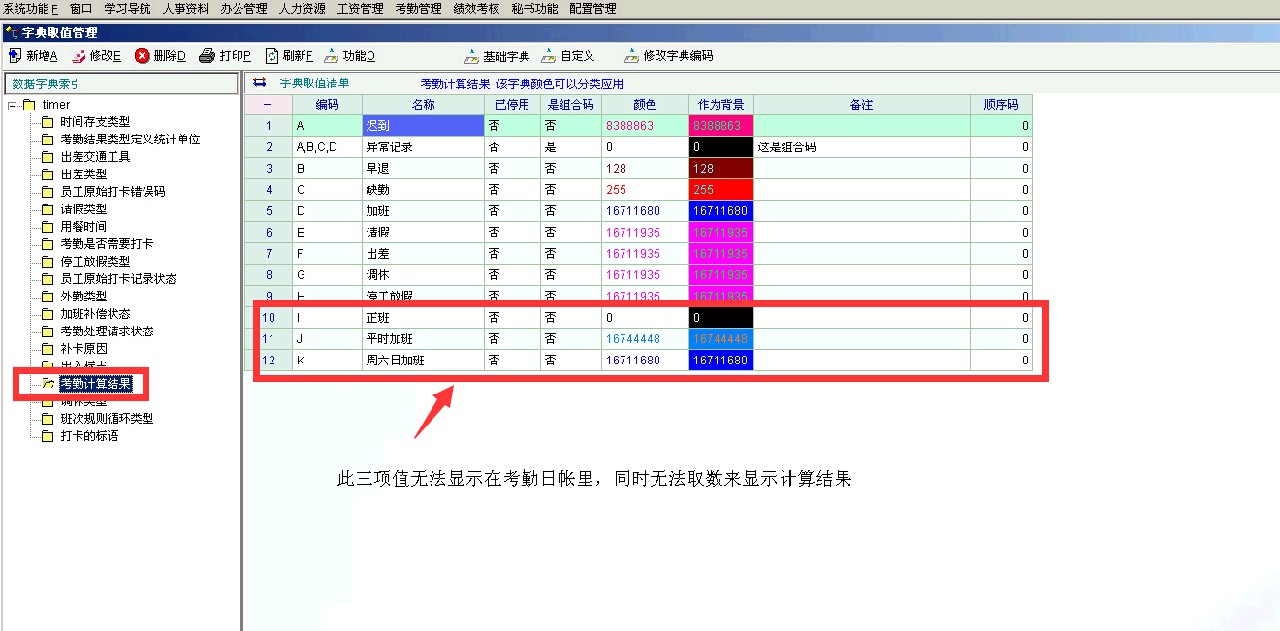
Task: Open the 考勤管理 menu
Action: [418, 8]
